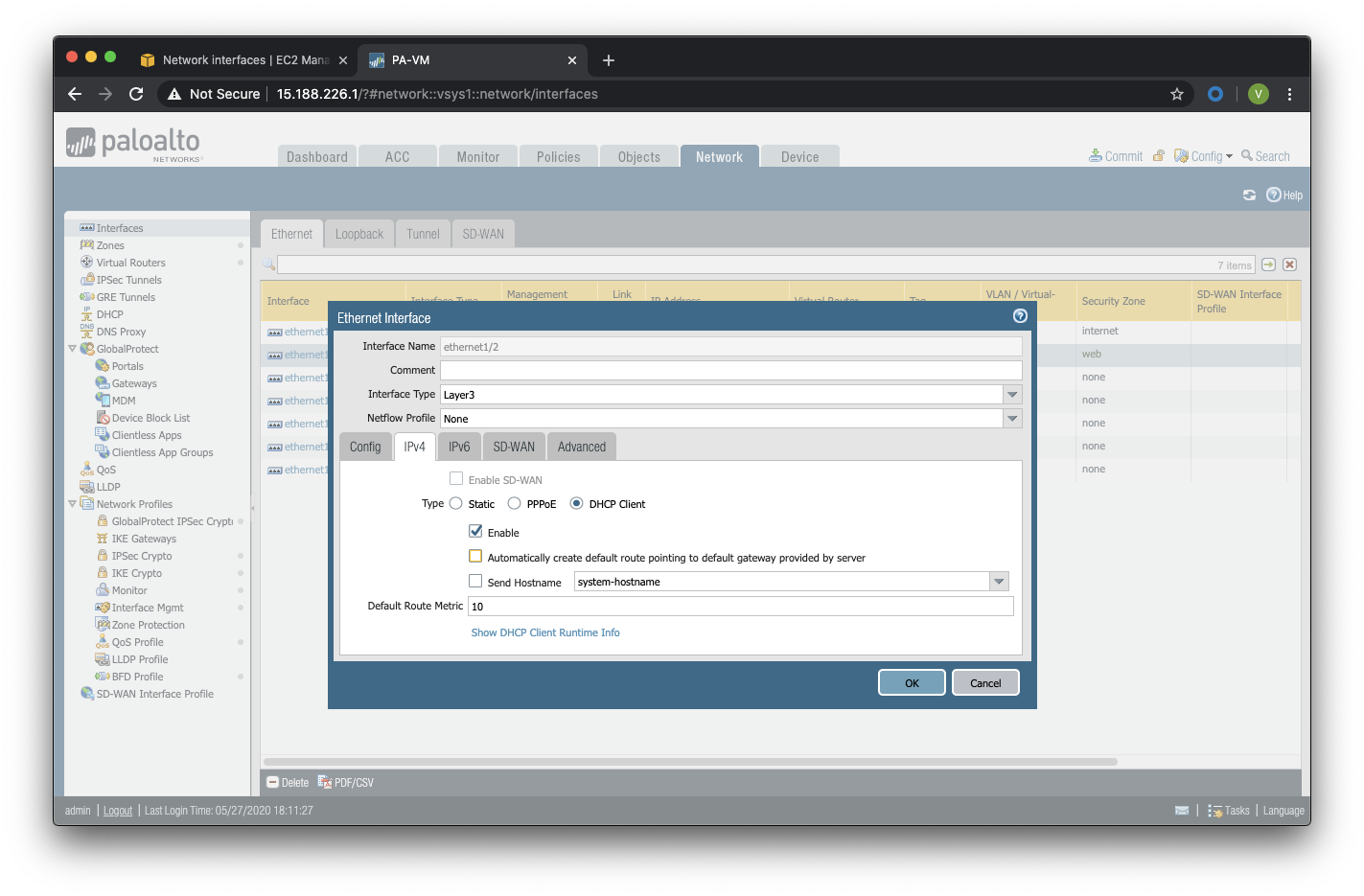
Task: Open Show DHCP Client Runtime Info link
Action: [x=545, y=632]
